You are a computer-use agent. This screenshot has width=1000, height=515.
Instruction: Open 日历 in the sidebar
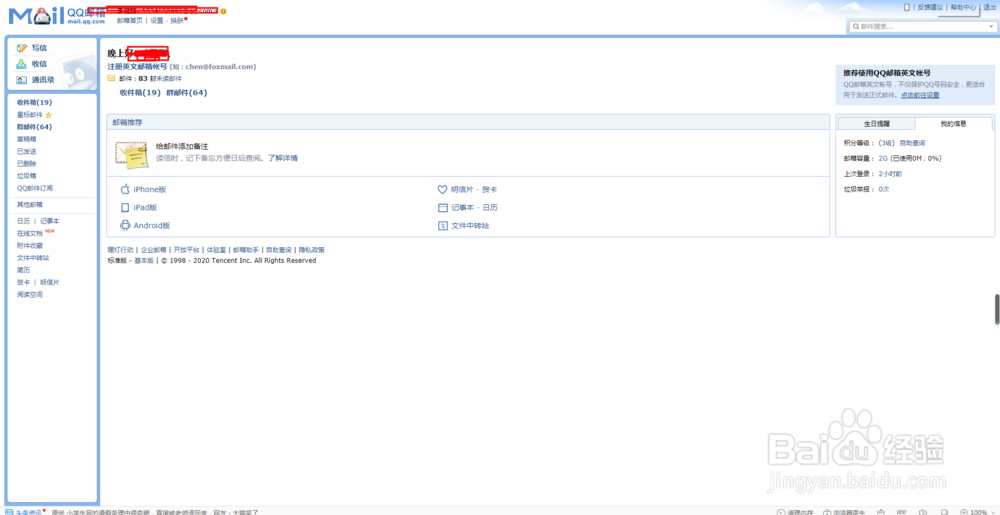coord(24,221)
